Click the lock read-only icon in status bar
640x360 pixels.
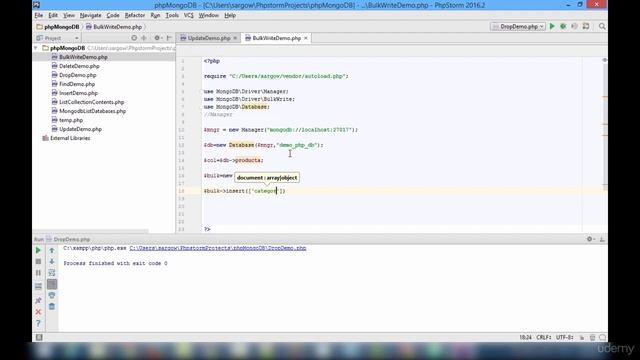(582, 338)
